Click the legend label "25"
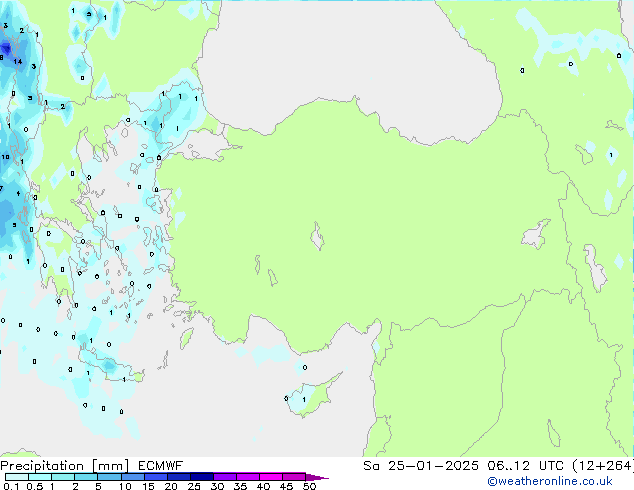Image resolution: width=634 pixels, height=490 pixels. 194,486
